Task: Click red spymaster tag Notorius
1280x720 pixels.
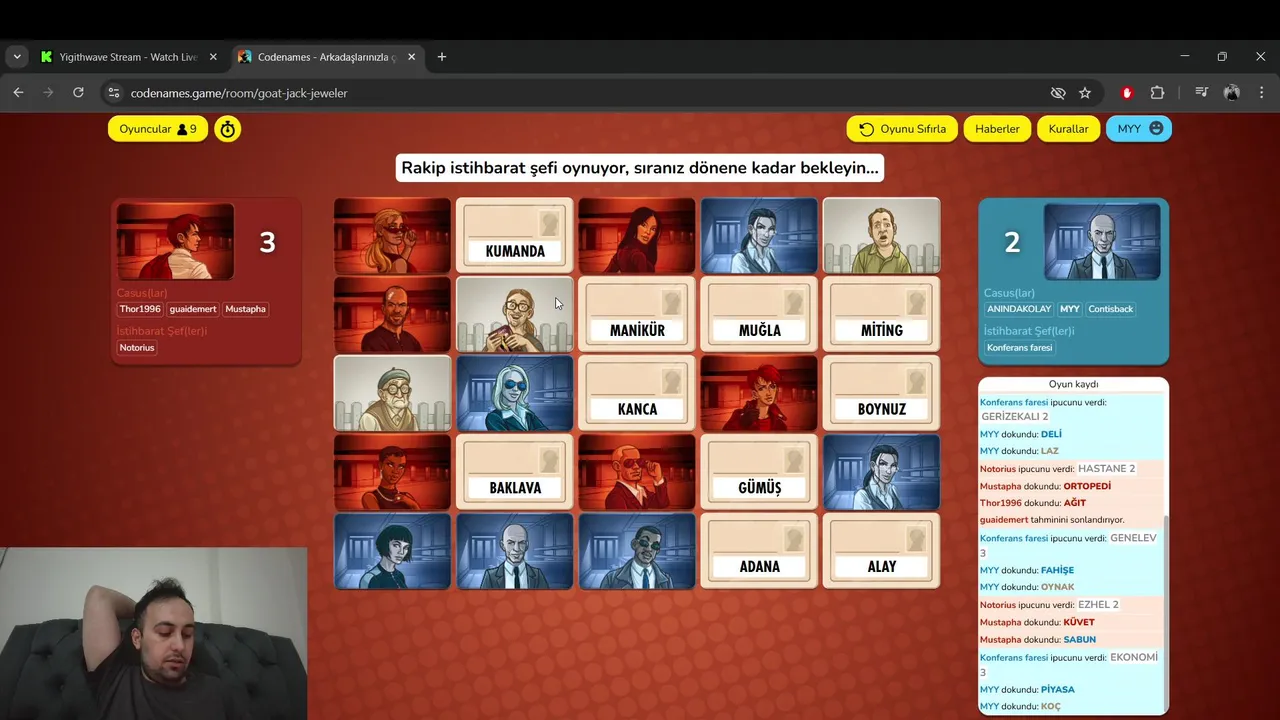Action: [137, 348]
